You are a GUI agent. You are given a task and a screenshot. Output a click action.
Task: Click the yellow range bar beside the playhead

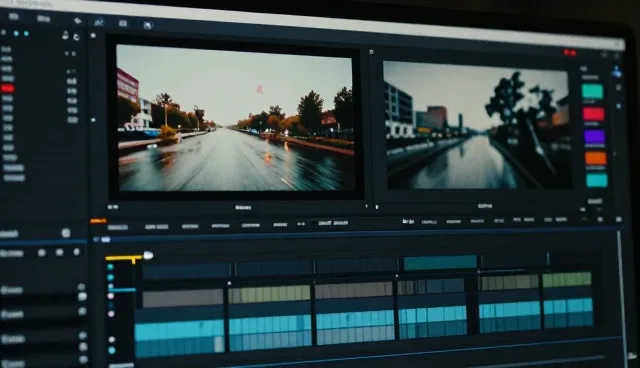coord(124,258)
